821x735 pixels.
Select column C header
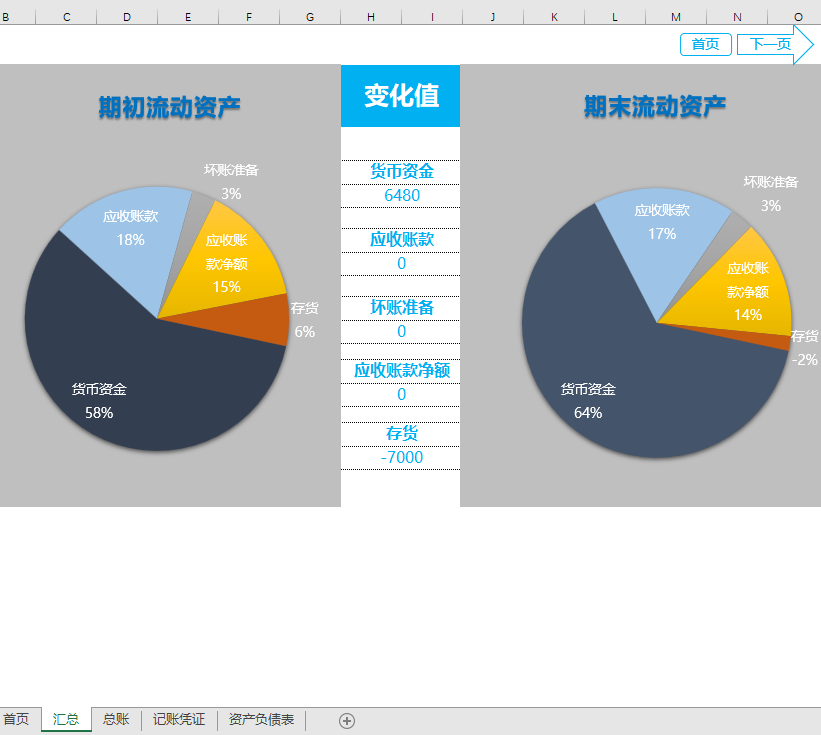(66, 17)
